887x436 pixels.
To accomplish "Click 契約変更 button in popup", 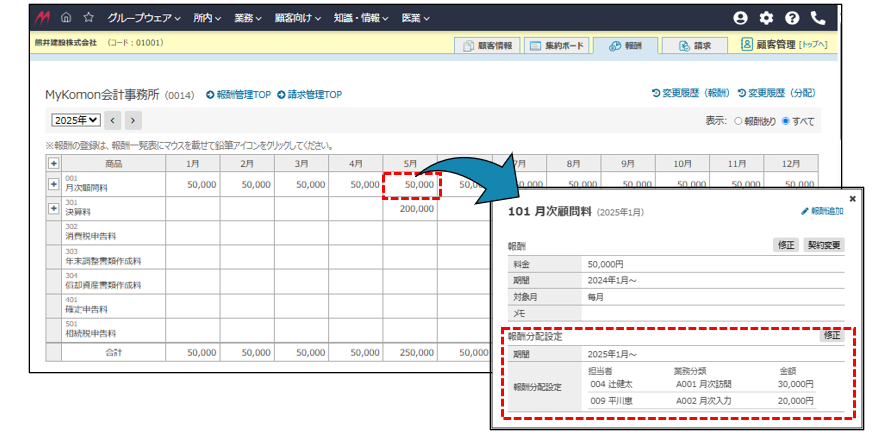I will [824, 245].
